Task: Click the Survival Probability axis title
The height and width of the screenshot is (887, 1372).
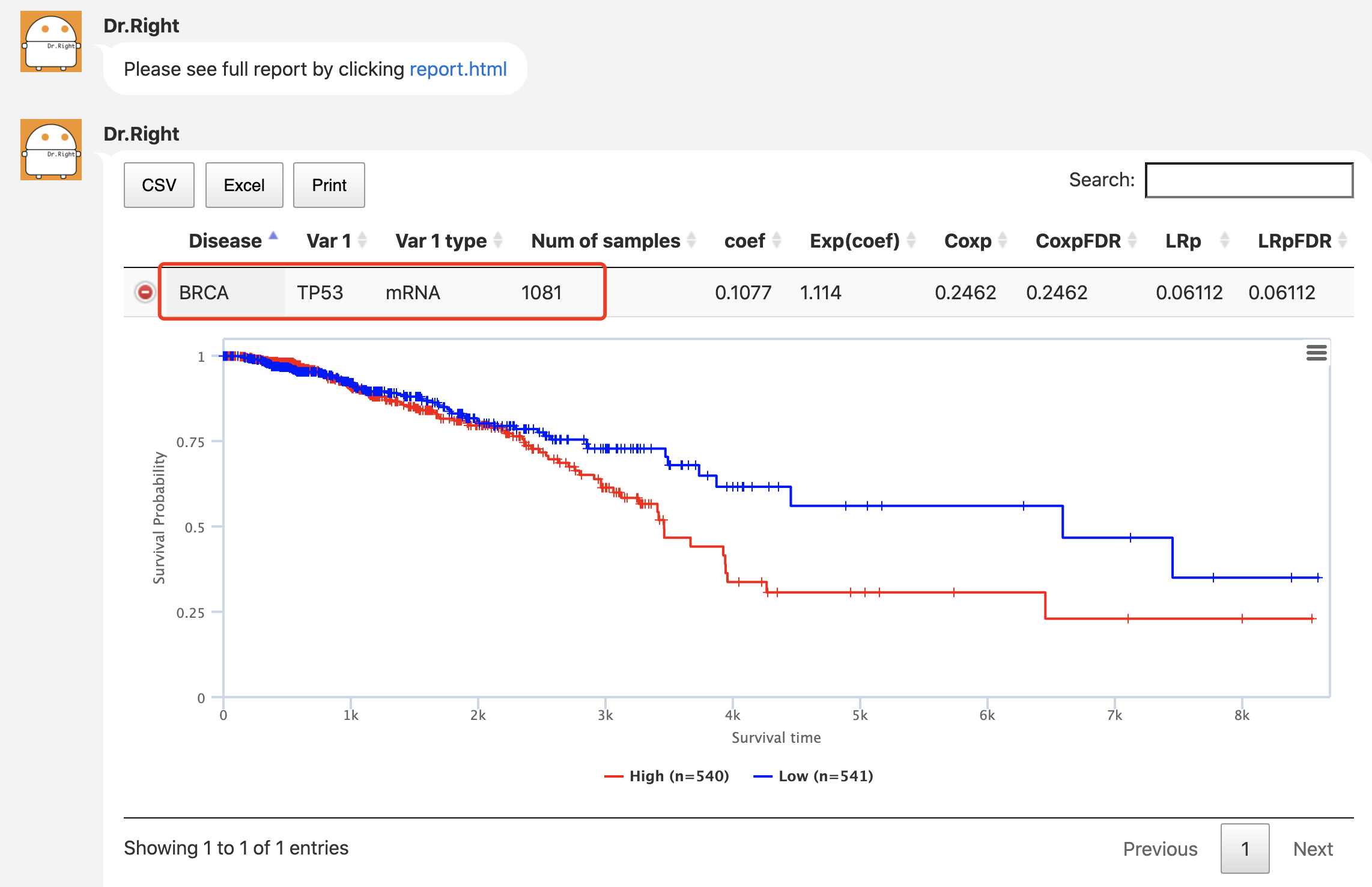Action: (159, 517)
